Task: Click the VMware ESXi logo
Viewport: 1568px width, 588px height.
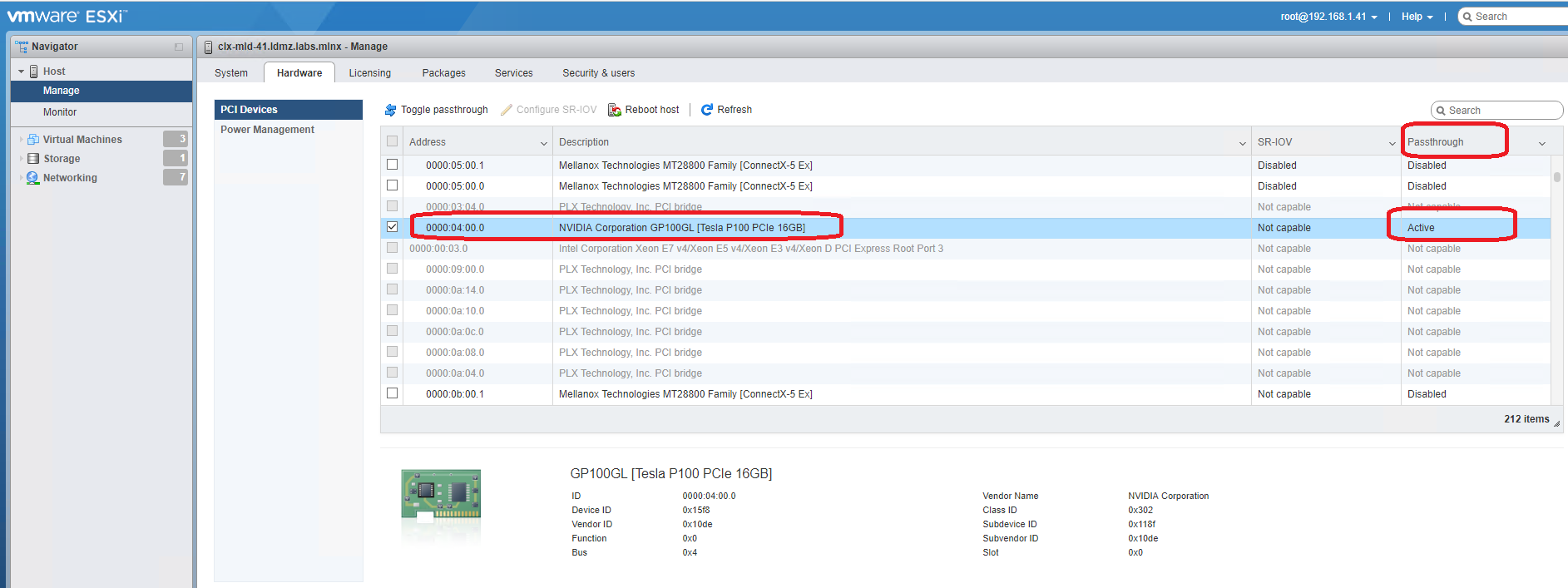Action: (67, 16)
